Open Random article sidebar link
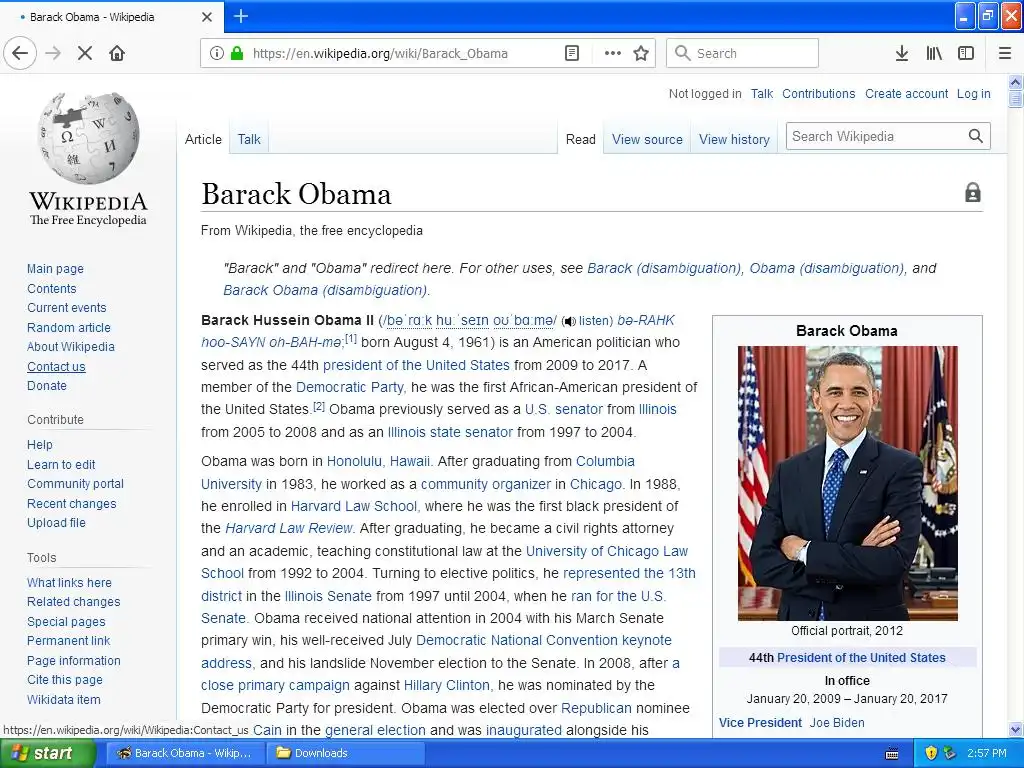 (x=69, y=327)
